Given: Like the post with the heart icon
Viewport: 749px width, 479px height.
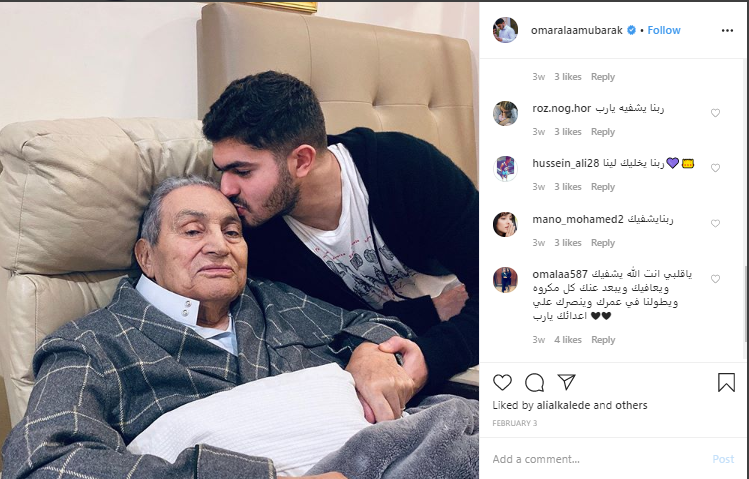Looking at the screenshot, I should 502,383.
